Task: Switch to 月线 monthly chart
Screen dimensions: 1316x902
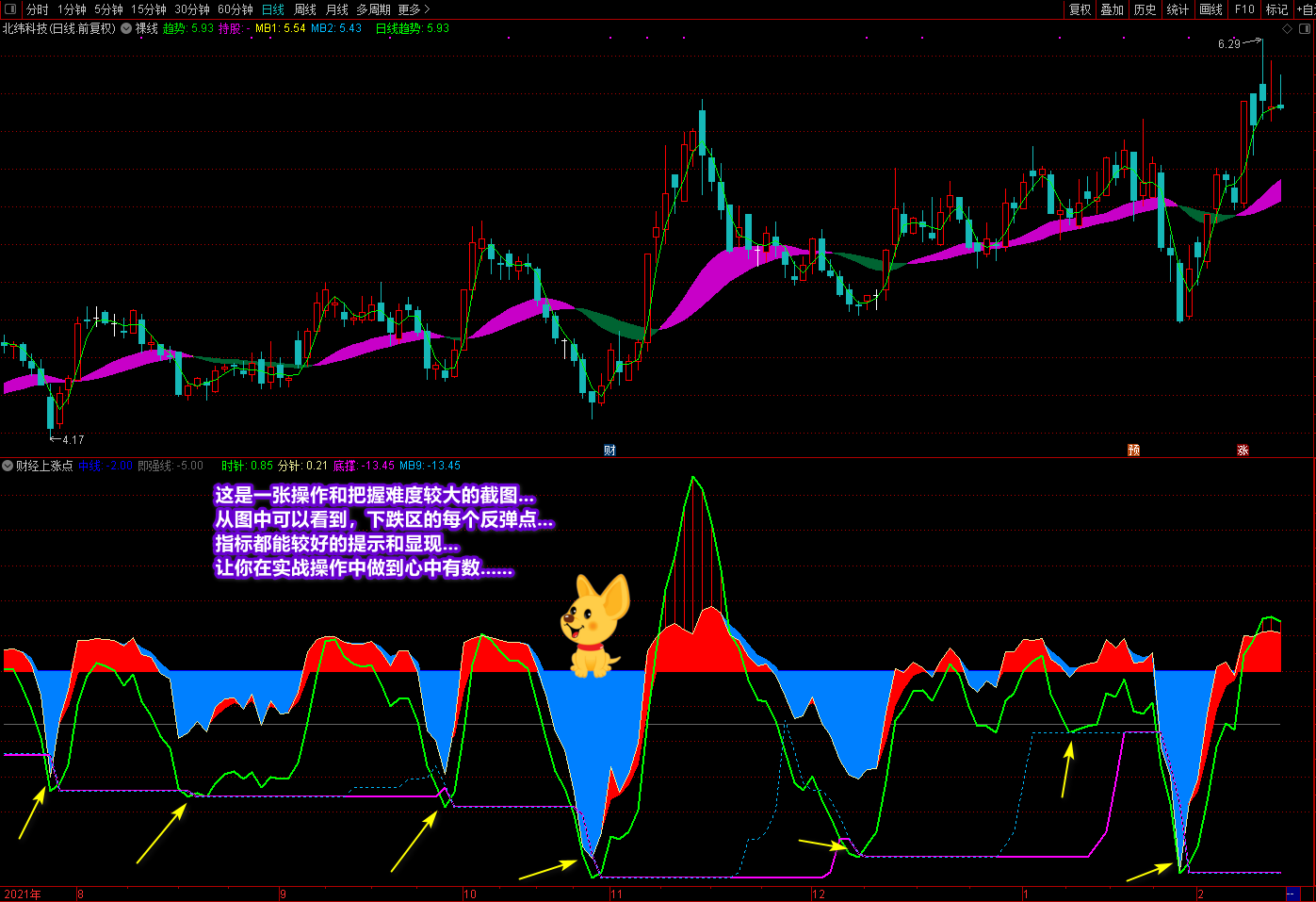Action: pos(337,9)
